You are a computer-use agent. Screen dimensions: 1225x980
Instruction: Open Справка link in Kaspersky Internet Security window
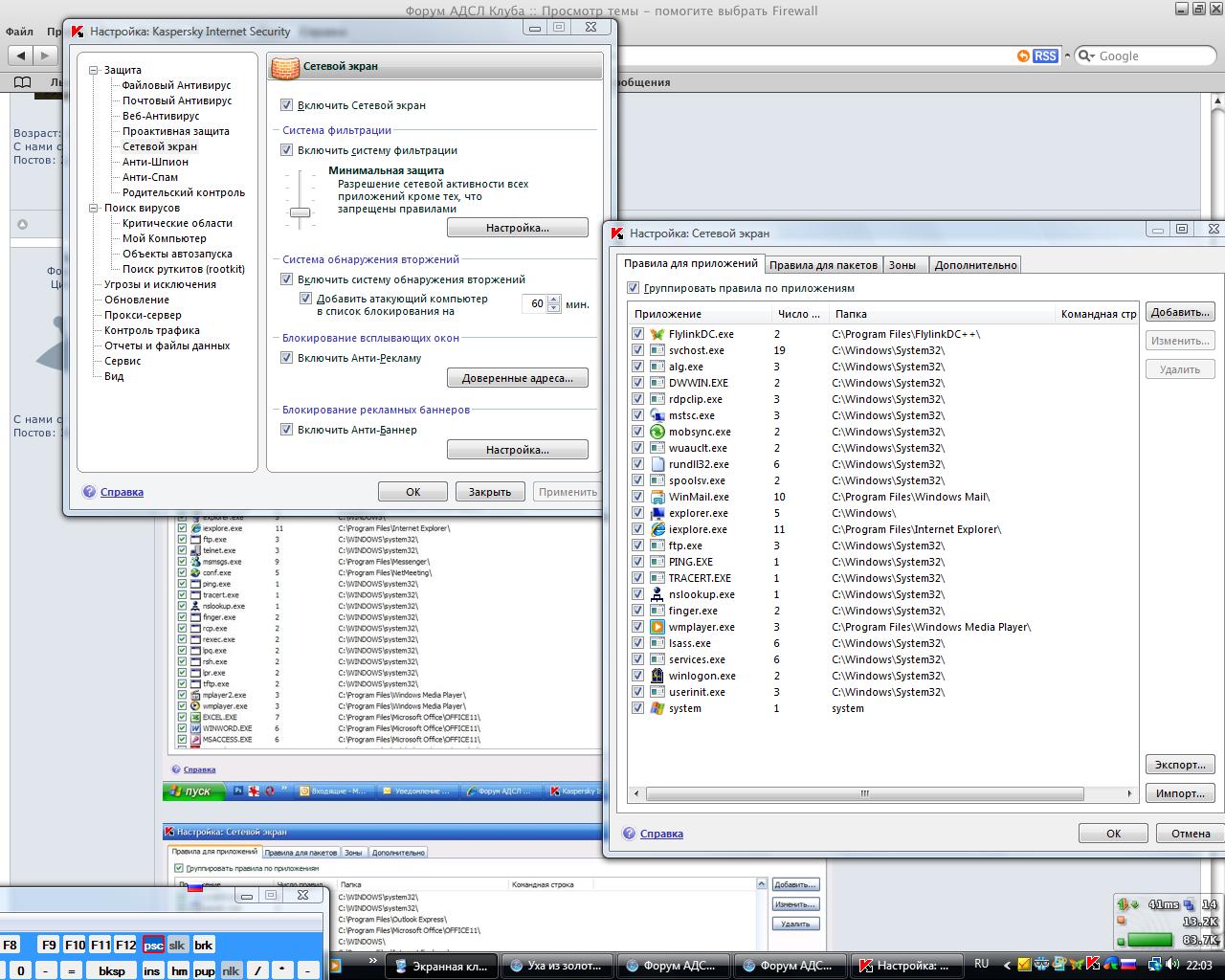tap(122, 492)
